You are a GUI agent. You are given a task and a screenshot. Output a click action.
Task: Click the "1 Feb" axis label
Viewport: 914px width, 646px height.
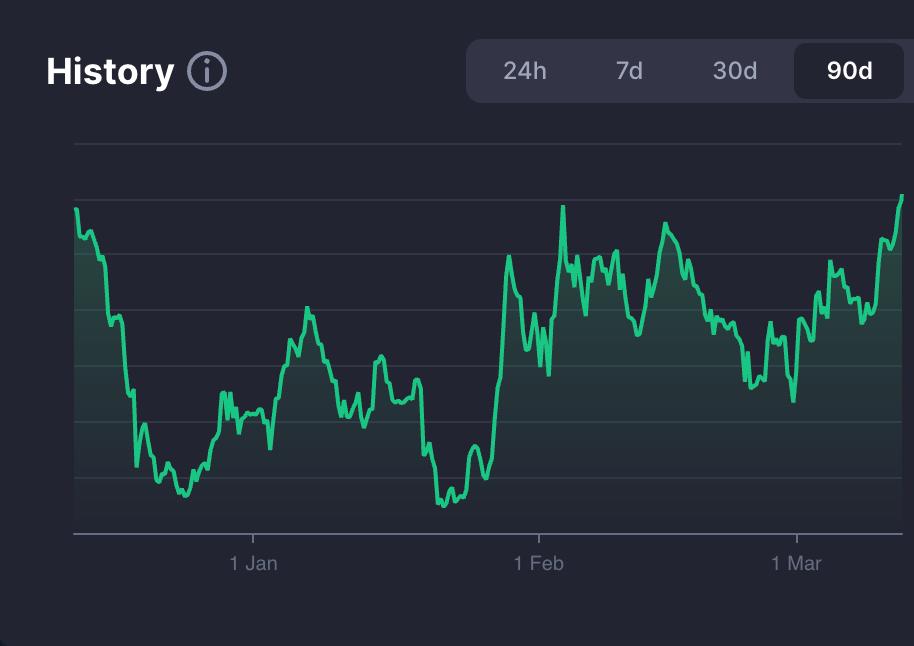click(x=539, y=563)
